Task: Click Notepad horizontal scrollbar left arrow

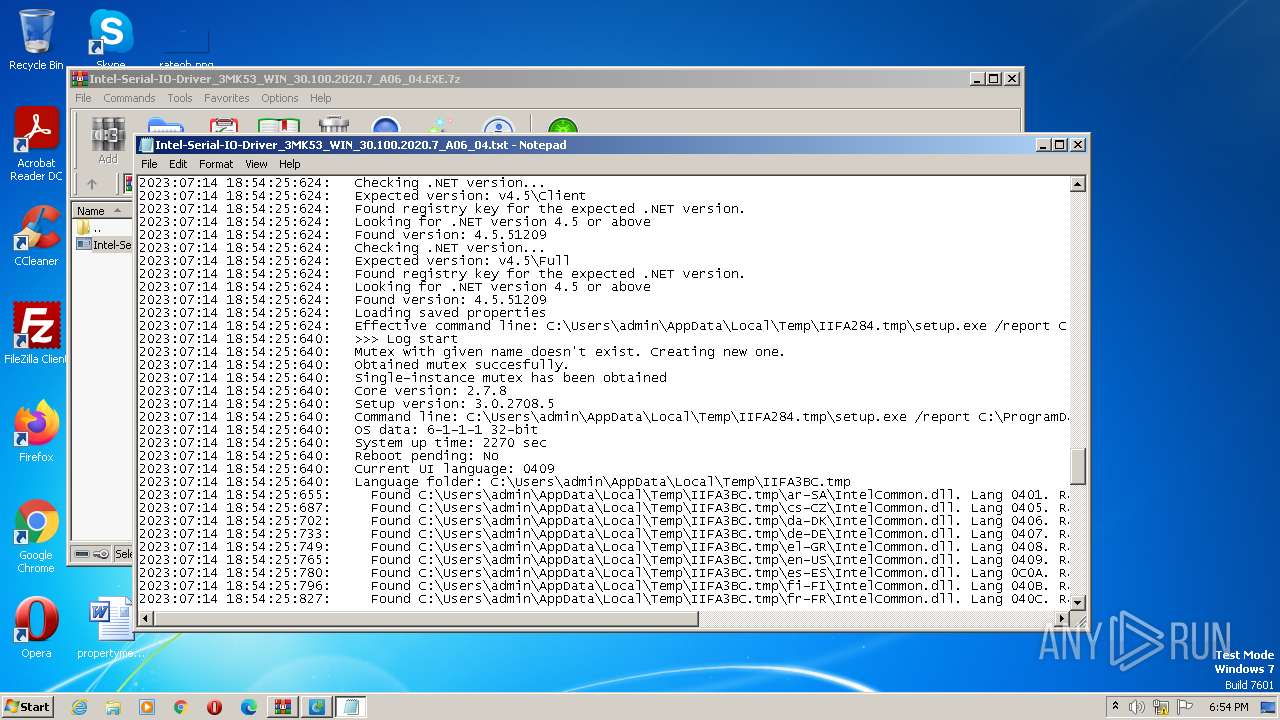Action: point(146,619)
